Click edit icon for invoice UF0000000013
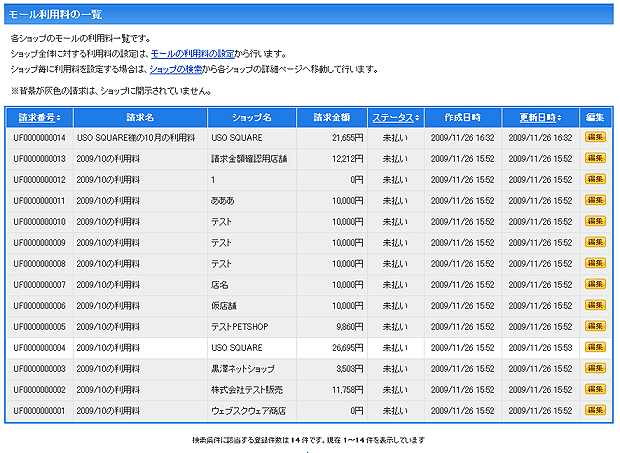620x453 pixels. click(x=594, y=159)
